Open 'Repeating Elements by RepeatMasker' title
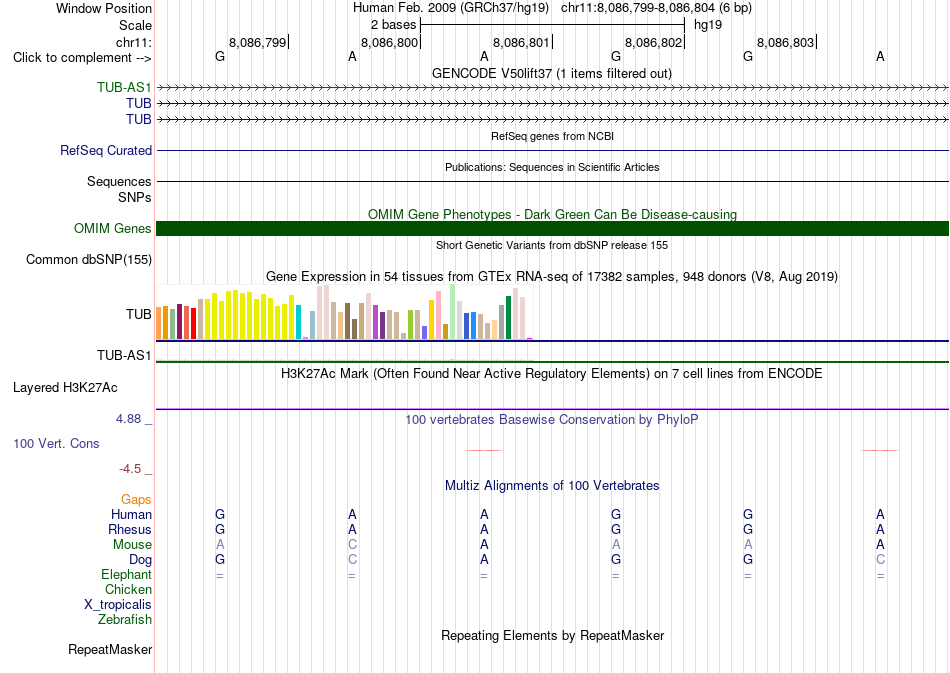Screen dimensions: 950x673 pos(553,635)
